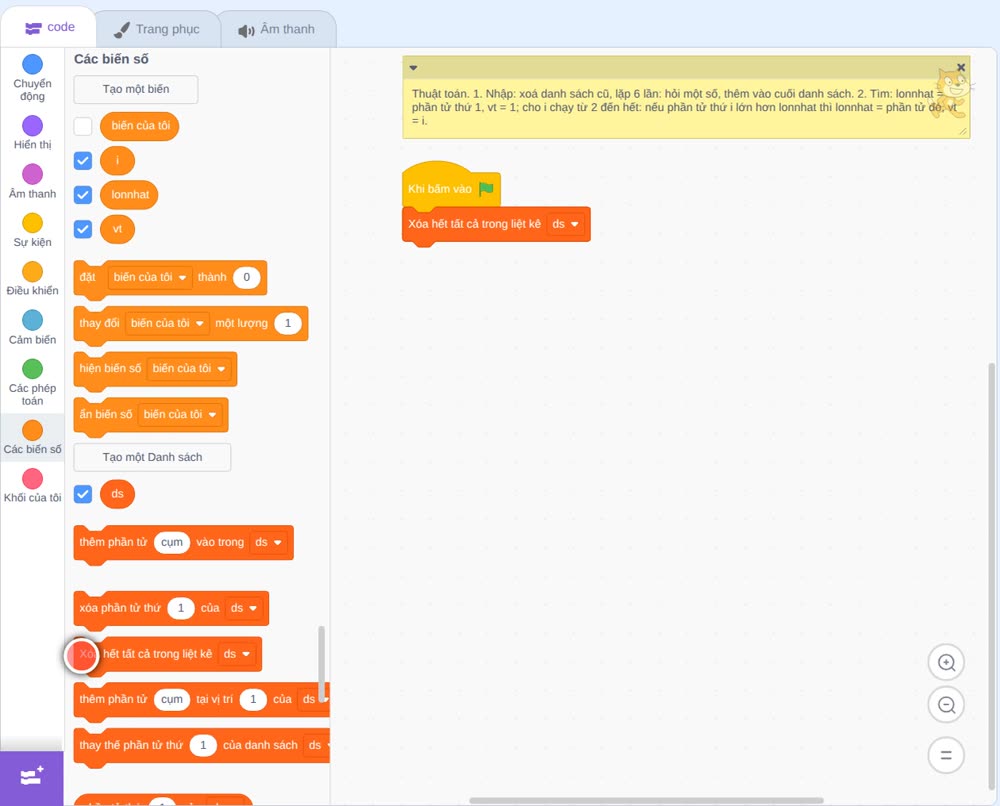Zoom in on the workspace
The width and height of the screenshot is (1000, 806).
coord(946,663)
